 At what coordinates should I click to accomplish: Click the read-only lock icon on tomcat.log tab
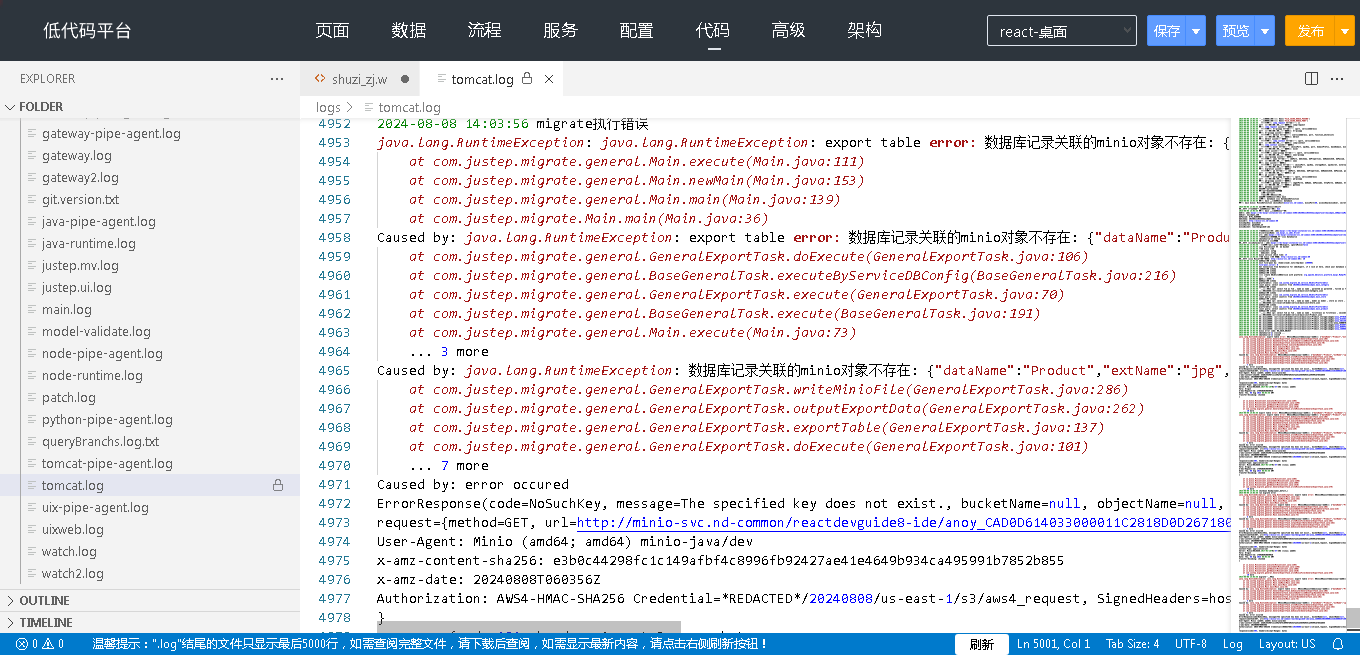(x=527, y=78)
